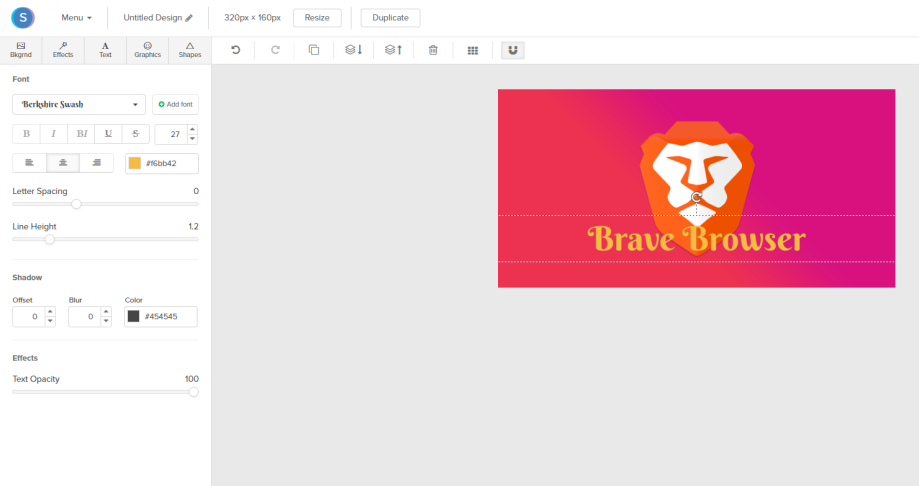Screen dimensions: 919x486
Task: Click the redo arrow icon
Action: pyautogui.click(x=275, y=50)
